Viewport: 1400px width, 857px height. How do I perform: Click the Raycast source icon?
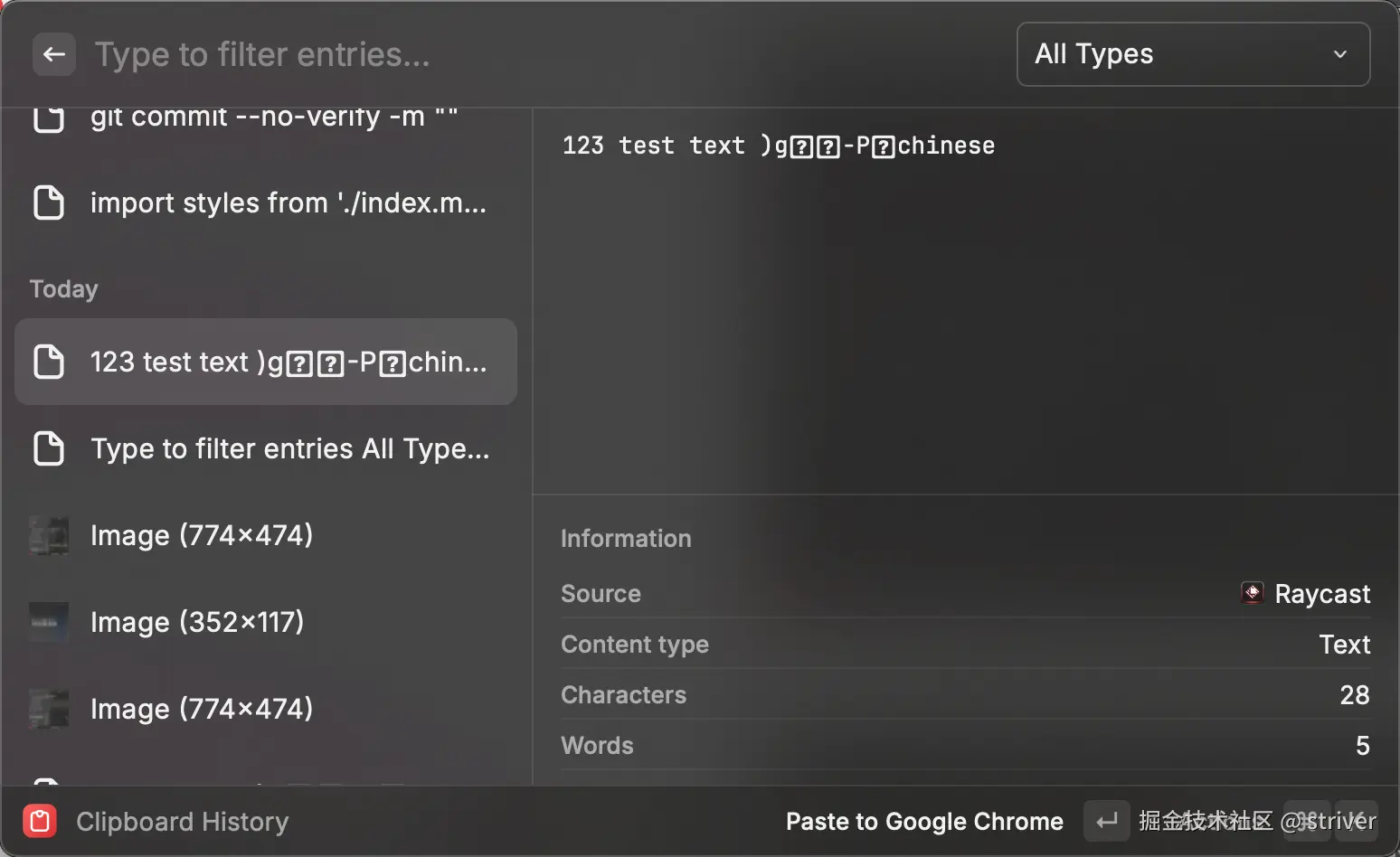pos(1252,593)
